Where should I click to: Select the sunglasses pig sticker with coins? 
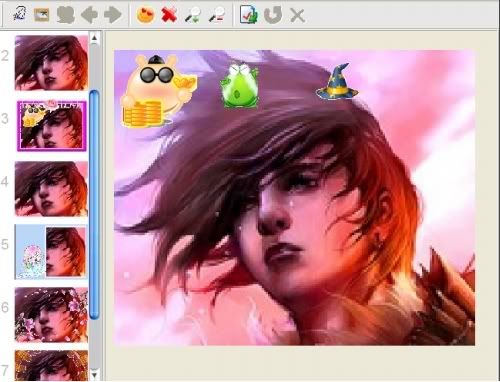coord(158,91)
